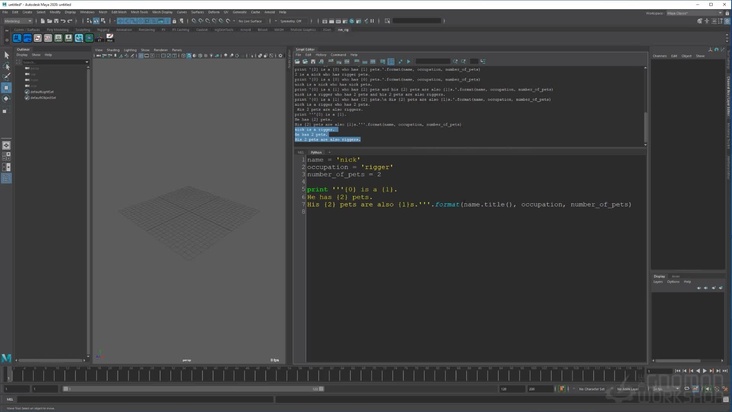Open Outliner Display menu

22,55
